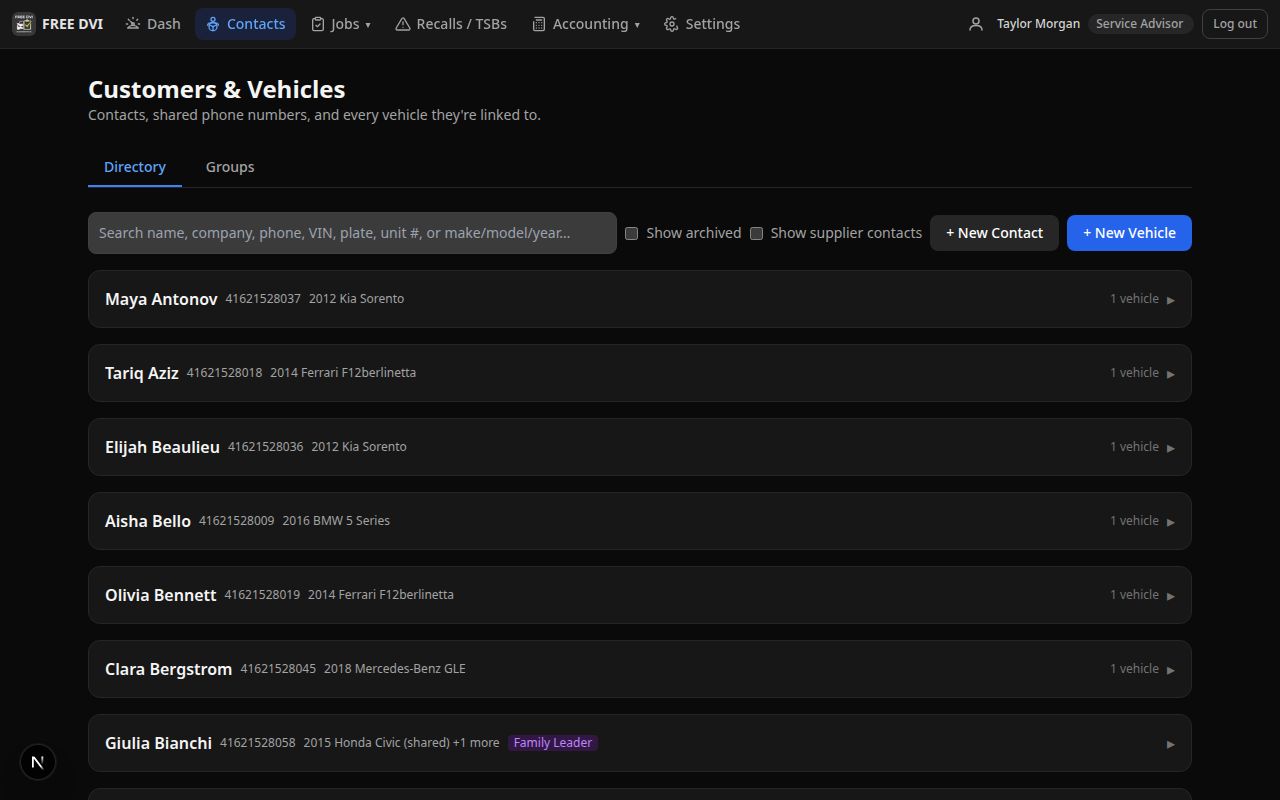Expand Giulia Bianchi's row arrow
This screenshot has height=800, width=1280.
coord(1171,744)
